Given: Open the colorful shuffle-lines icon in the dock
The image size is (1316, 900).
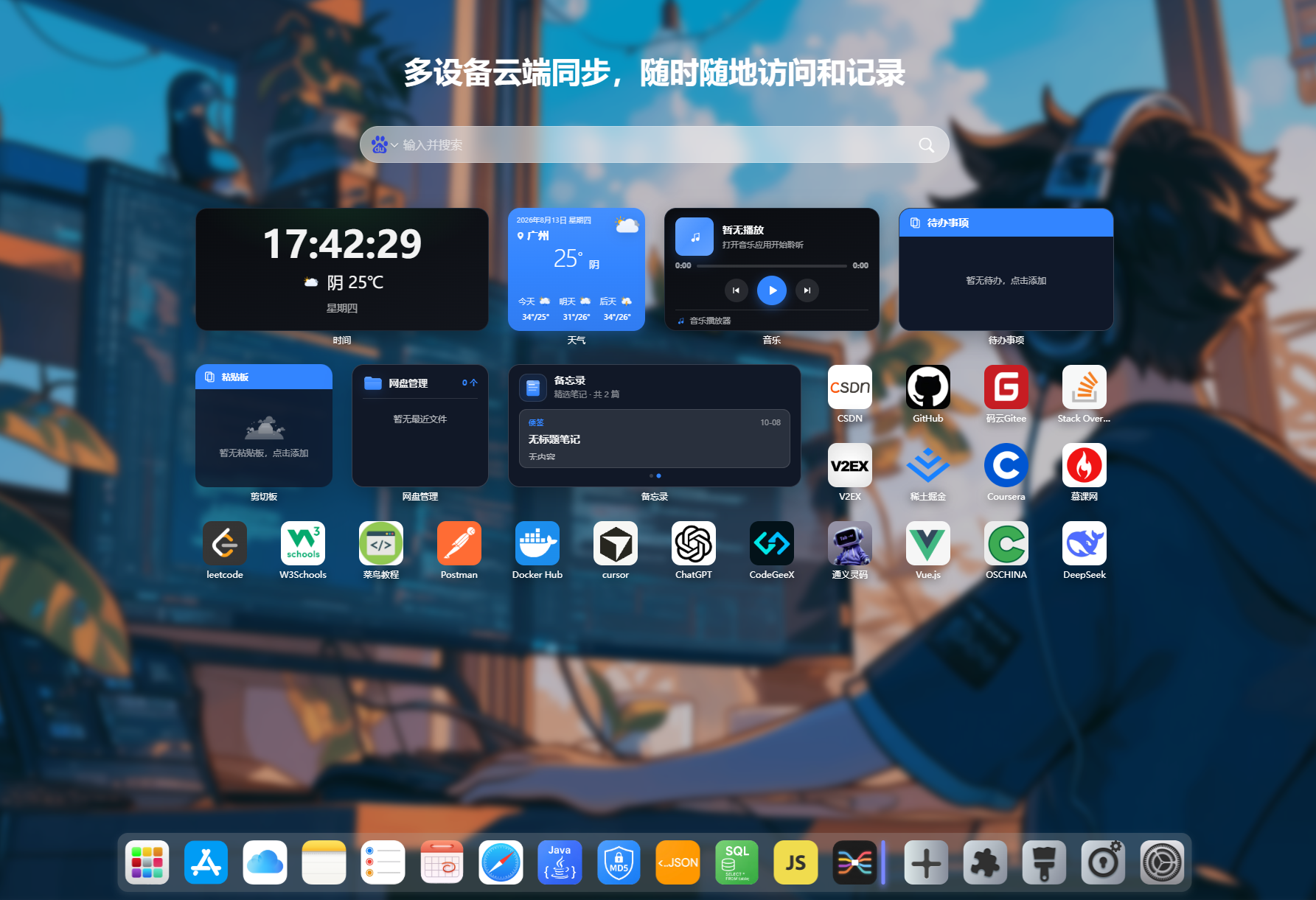Looking at the screenshot, I should point(854,862).
